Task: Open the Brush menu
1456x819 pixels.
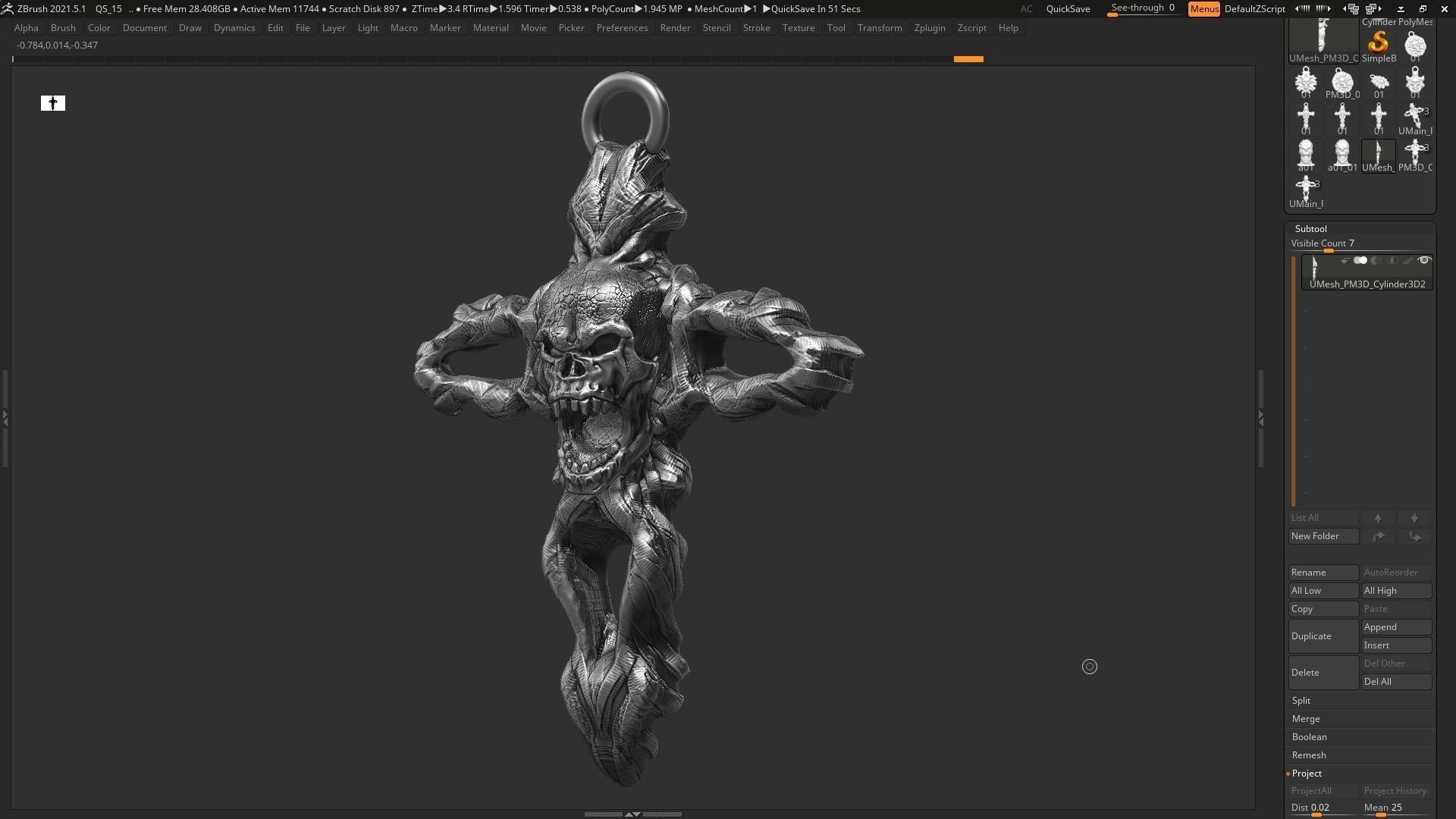Action: (63, 28)
